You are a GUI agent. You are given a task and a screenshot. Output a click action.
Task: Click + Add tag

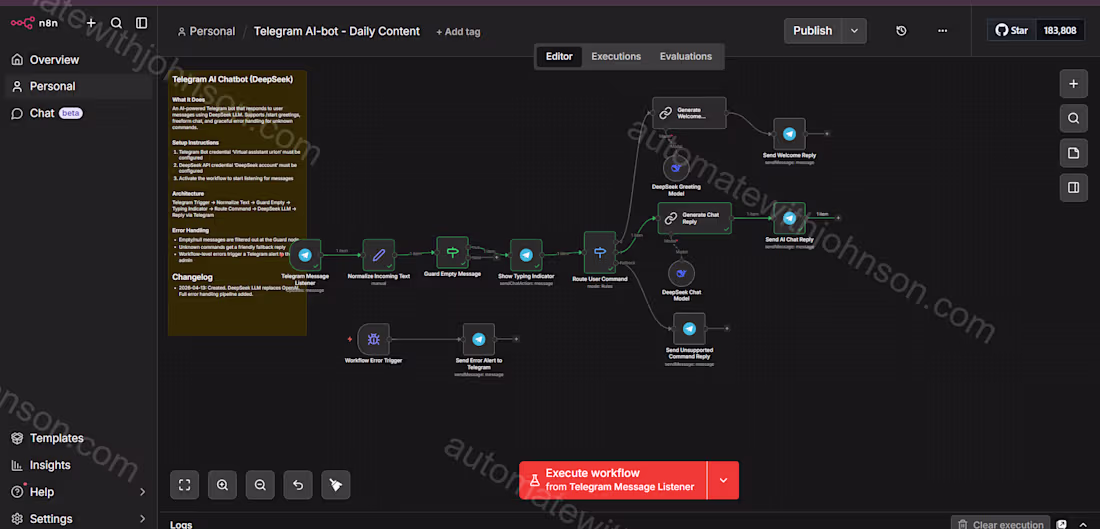click(x=458, y=32)
